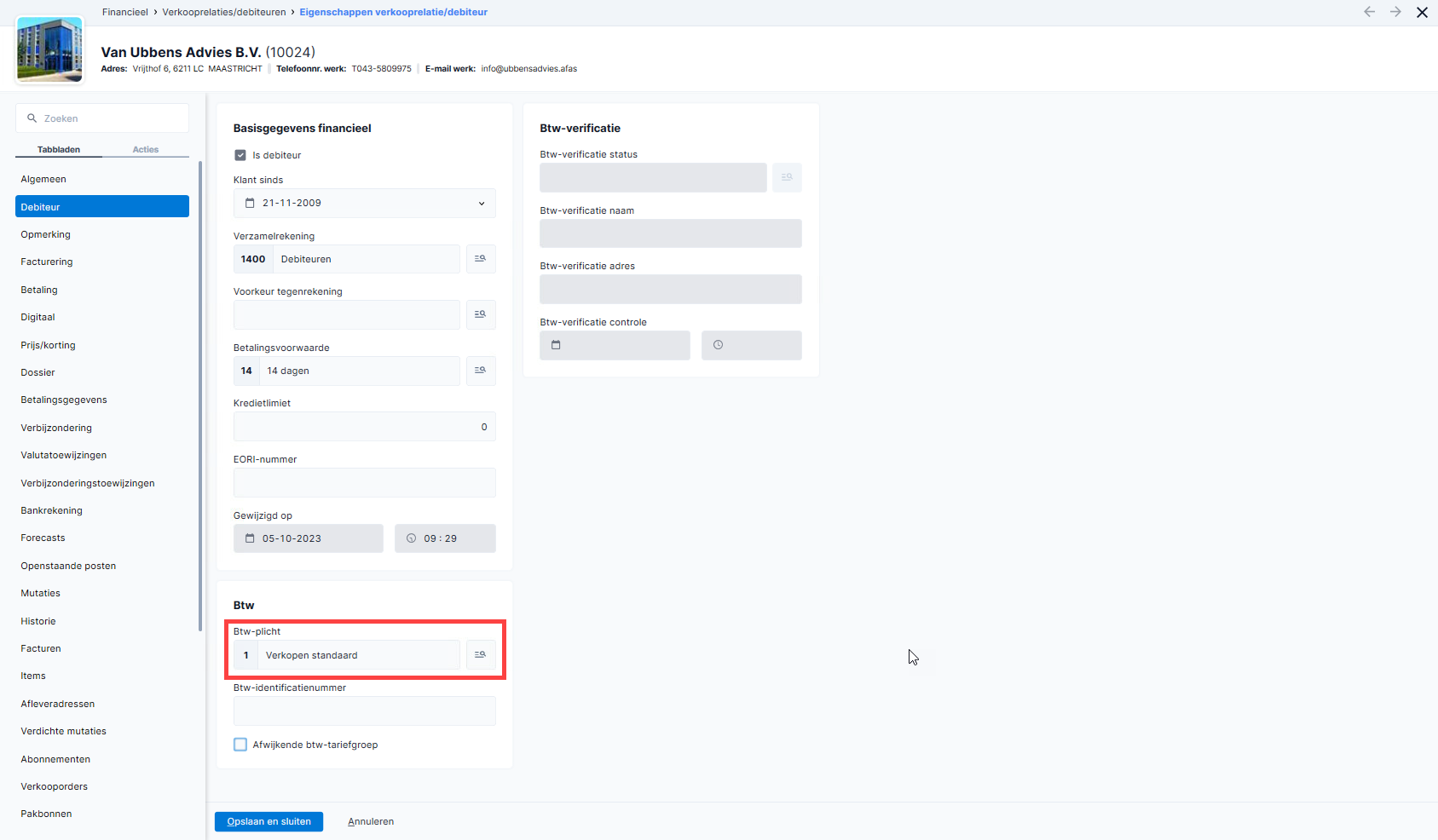Image resolution: width=1438 pixels, height=840 pixels.
Task: Click Verkooprelaties/debiteuren breadcrumb link
Action: pyautogui.click(x=224, y=12)
